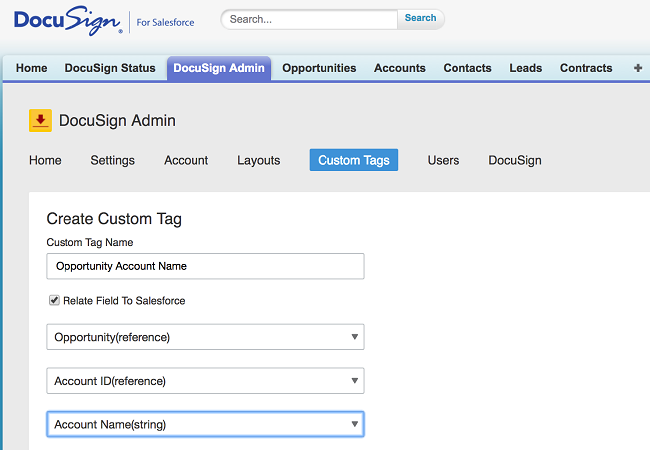Go to the Layouts admin section

pyautogui.click(x=258, y=160)
